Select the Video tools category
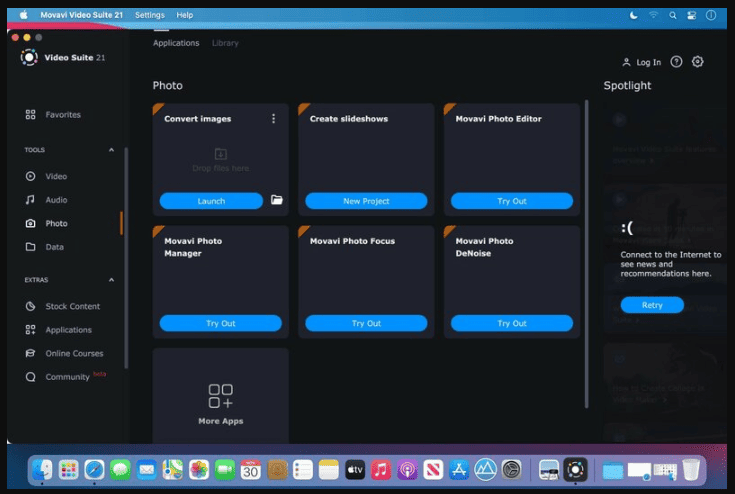735x494 pixels. [46, 176]
